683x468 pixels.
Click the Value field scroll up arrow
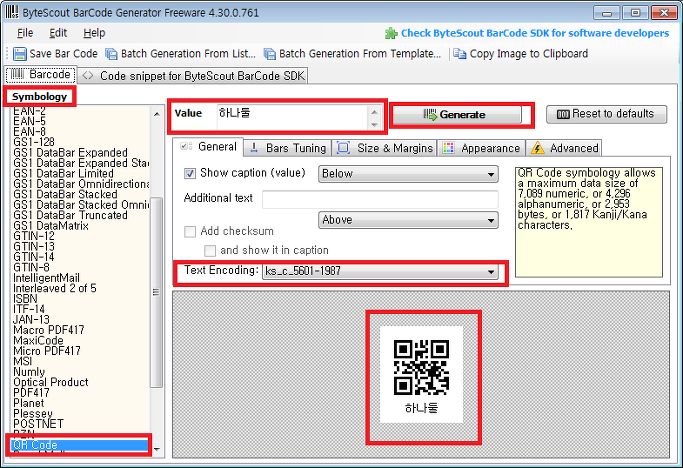point(374,112)
